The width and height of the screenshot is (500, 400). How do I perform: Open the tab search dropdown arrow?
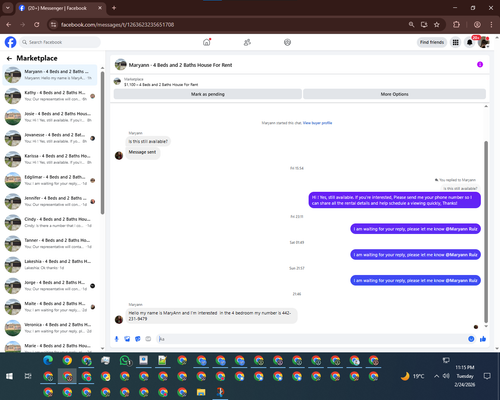coord(7,8)
